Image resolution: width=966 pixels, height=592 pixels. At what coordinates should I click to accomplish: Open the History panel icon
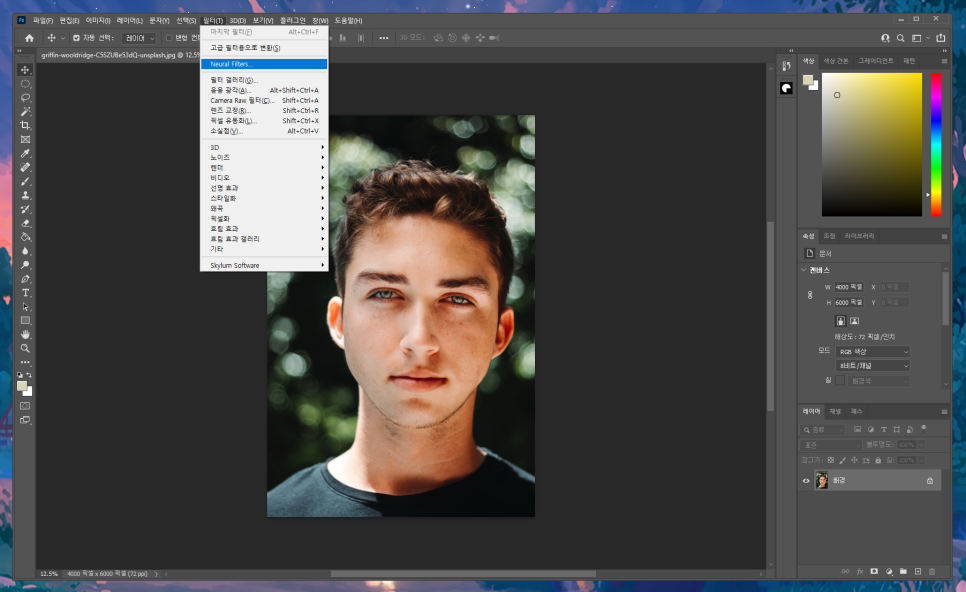pos(786,66)
